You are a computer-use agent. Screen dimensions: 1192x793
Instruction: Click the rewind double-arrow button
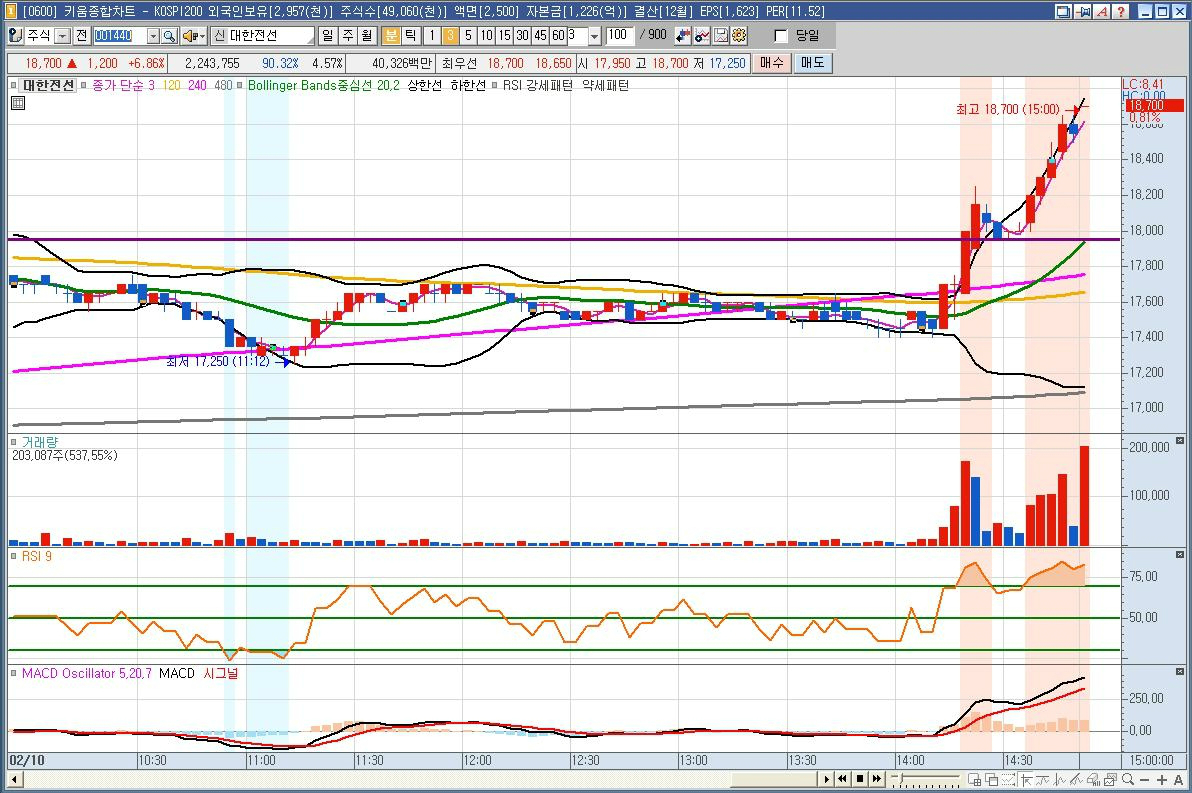842,779
